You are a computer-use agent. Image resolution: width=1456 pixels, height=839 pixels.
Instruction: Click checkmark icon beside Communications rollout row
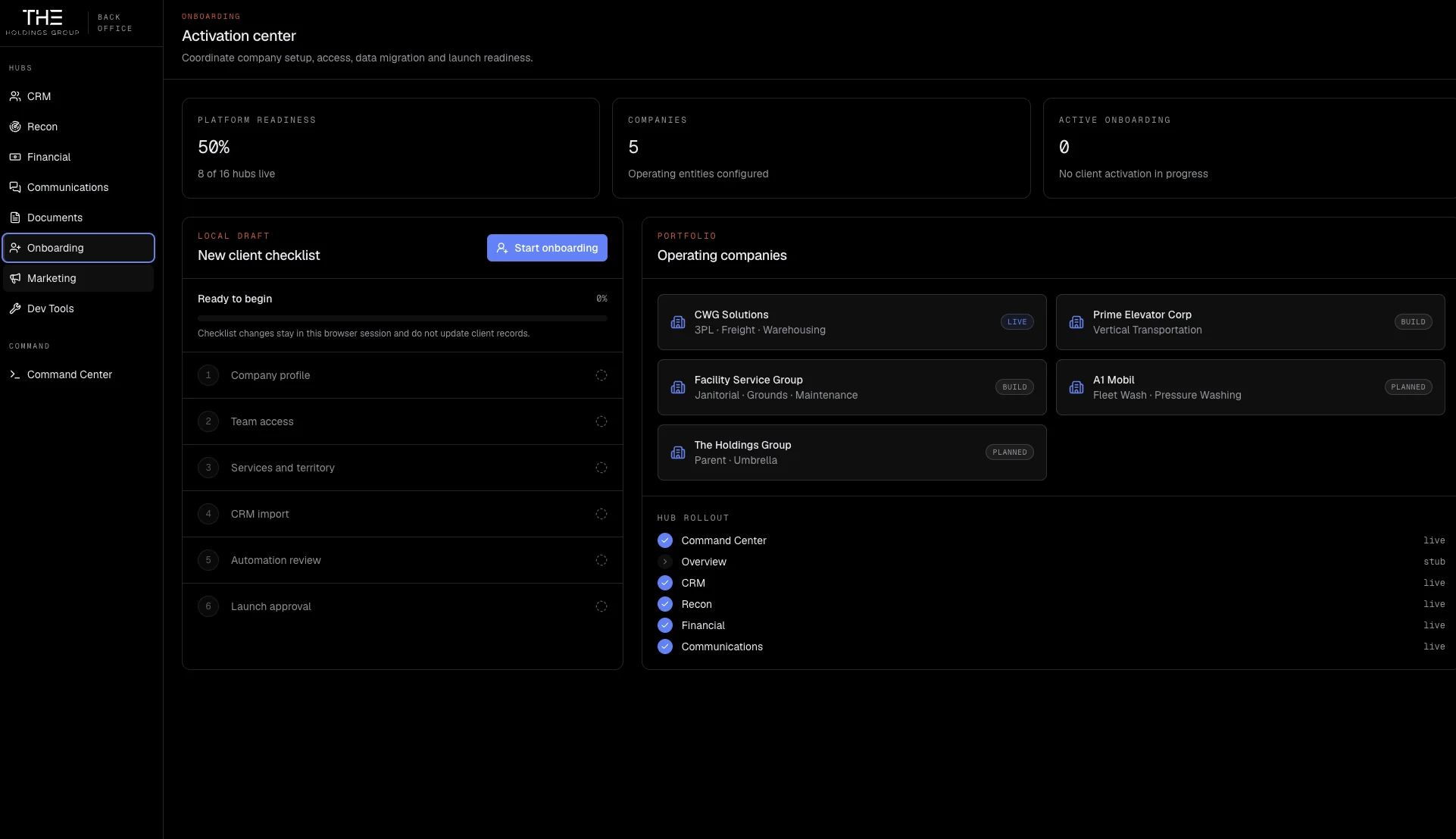665,646
